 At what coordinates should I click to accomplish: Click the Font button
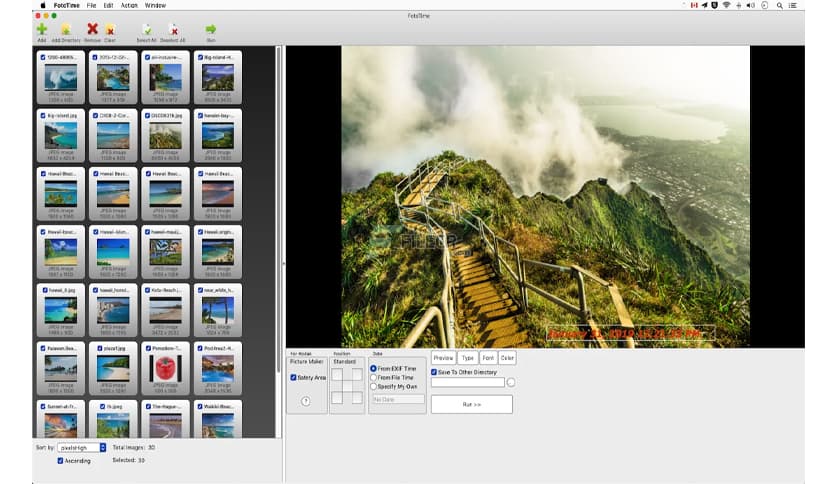(x=488, y=358)
